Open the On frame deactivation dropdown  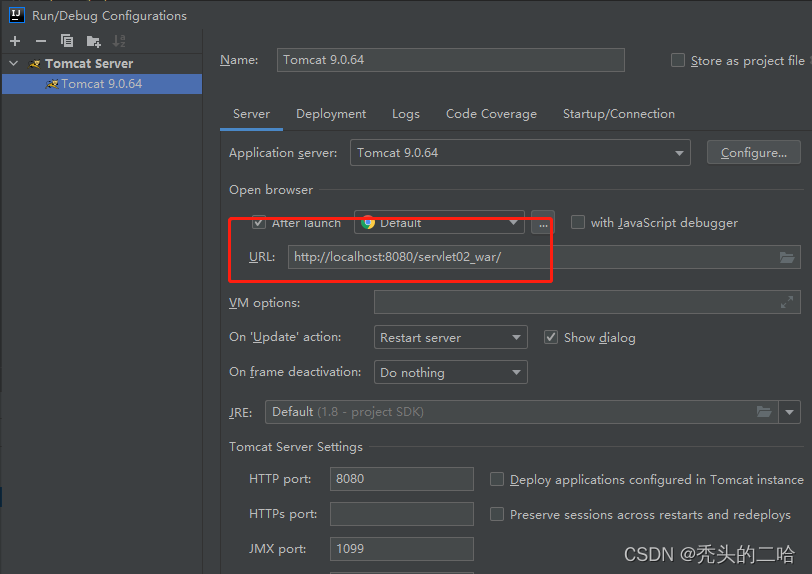[x=451, y=372]
